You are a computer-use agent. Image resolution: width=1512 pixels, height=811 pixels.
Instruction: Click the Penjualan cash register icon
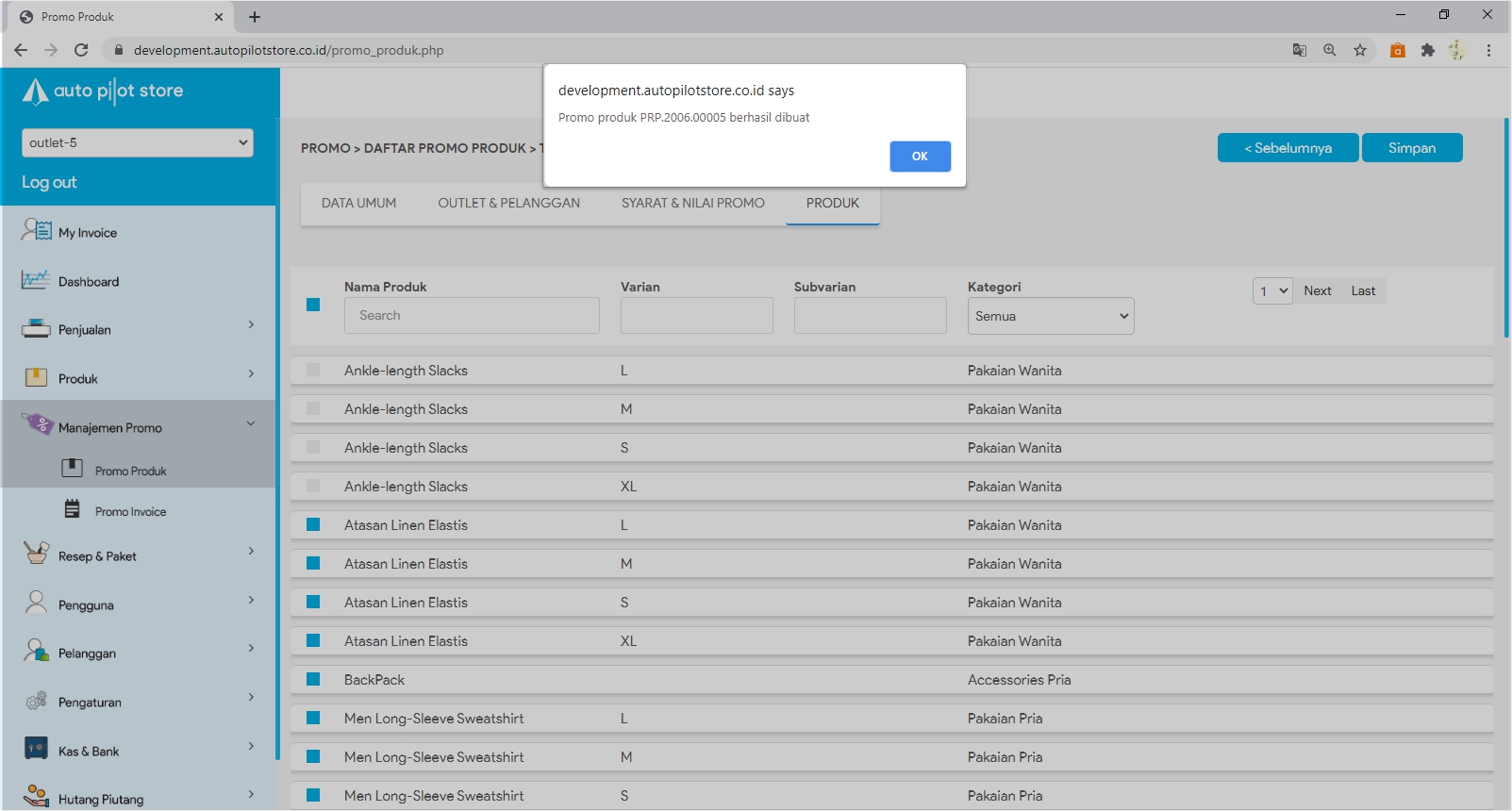click(36, 329)
